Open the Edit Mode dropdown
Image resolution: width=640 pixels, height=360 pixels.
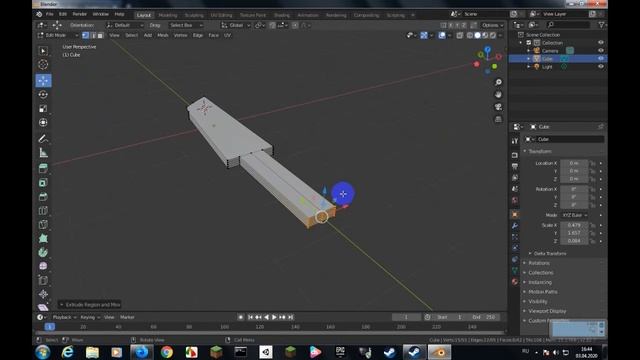(58, 36)
